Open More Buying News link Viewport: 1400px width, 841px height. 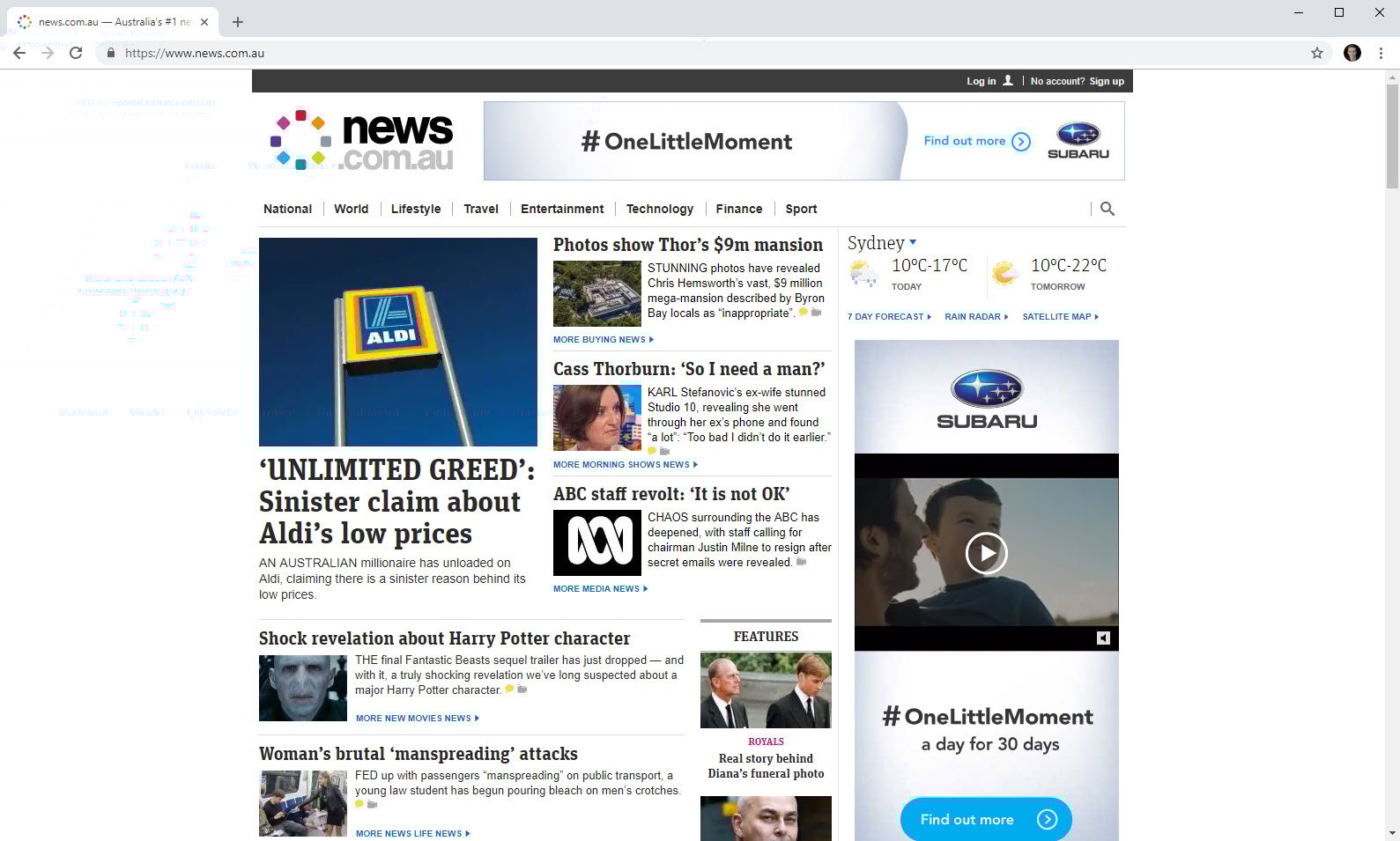[x=604, y=339]
